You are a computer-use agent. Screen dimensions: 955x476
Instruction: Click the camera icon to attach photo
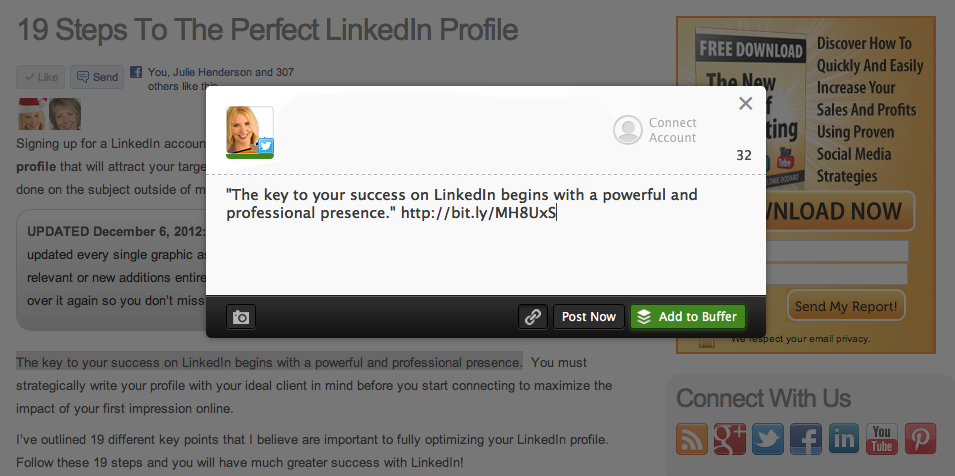coord(241,317)
